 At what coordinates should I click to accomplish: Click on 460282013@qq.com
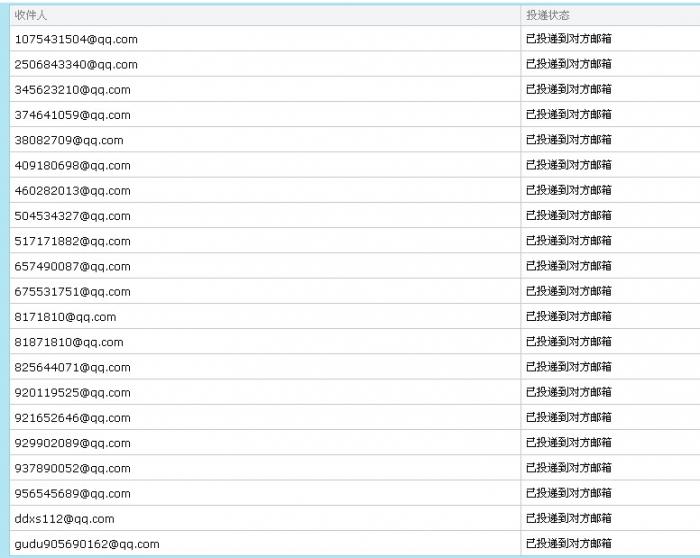coord(72,191)
